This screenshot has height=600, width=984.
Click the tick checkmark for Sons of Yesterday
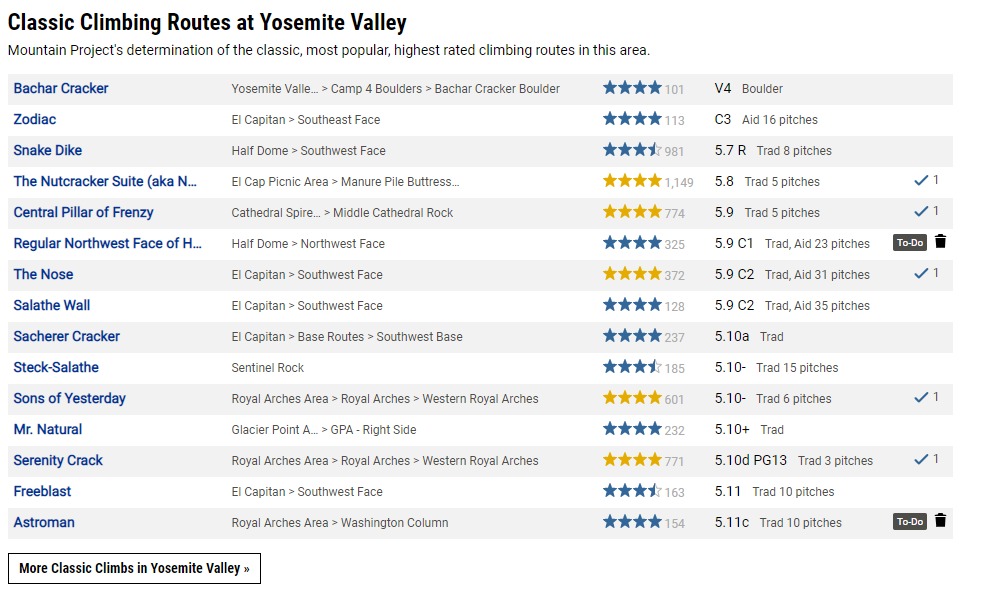921,397
